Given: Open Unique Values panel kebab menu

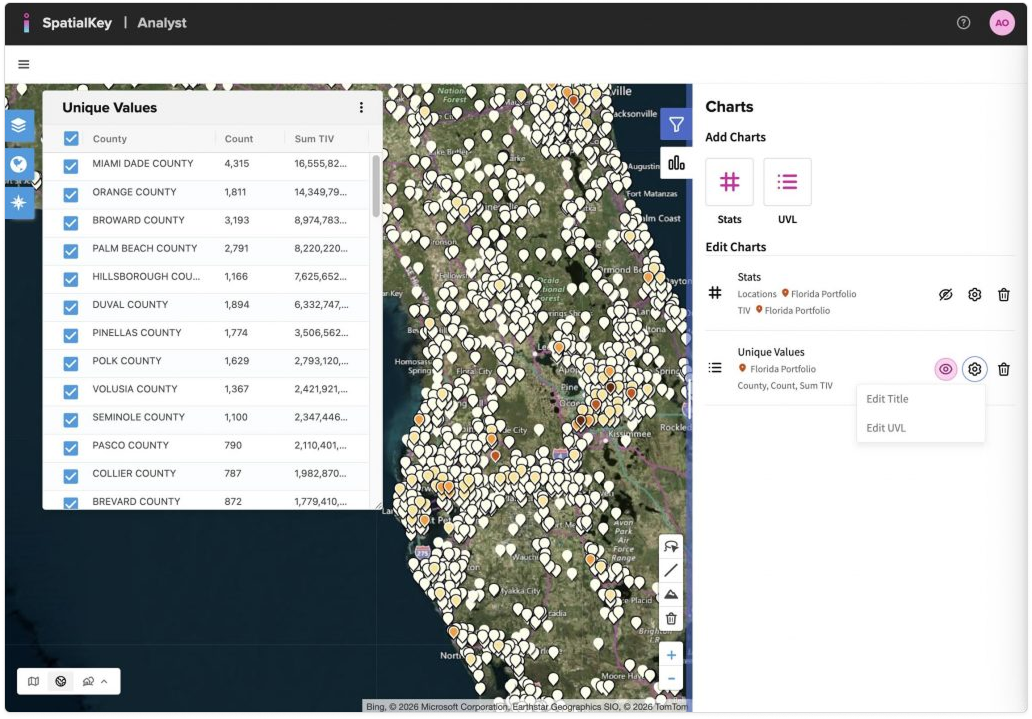Looking at the screenshot, I should 361,108.
